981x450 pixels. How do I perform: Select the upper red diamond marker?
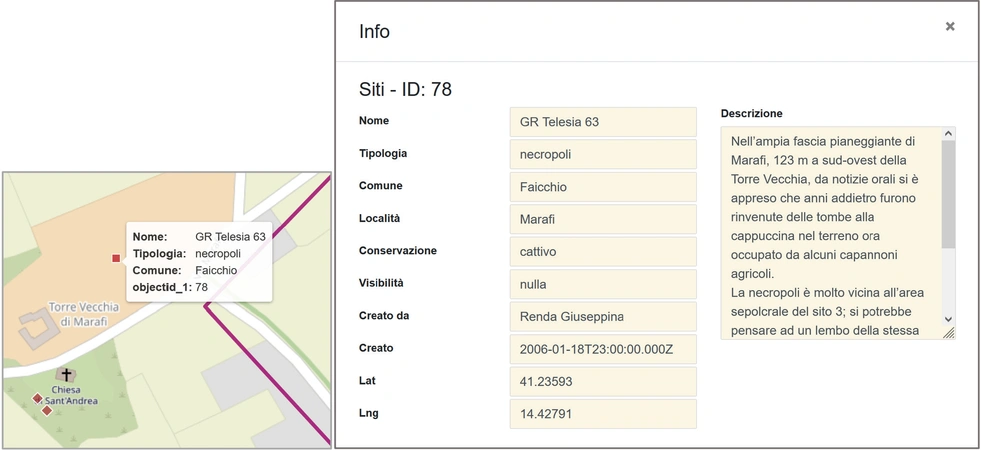(x=38, y=399)
